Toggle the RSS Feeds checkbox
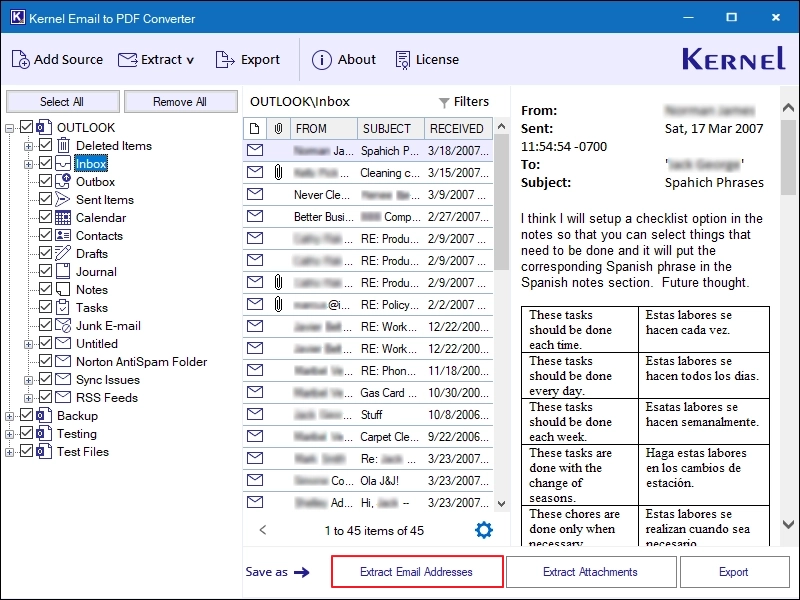Image resolution: width=800 pixels, height=600 pixels. [x=45, y=396]
